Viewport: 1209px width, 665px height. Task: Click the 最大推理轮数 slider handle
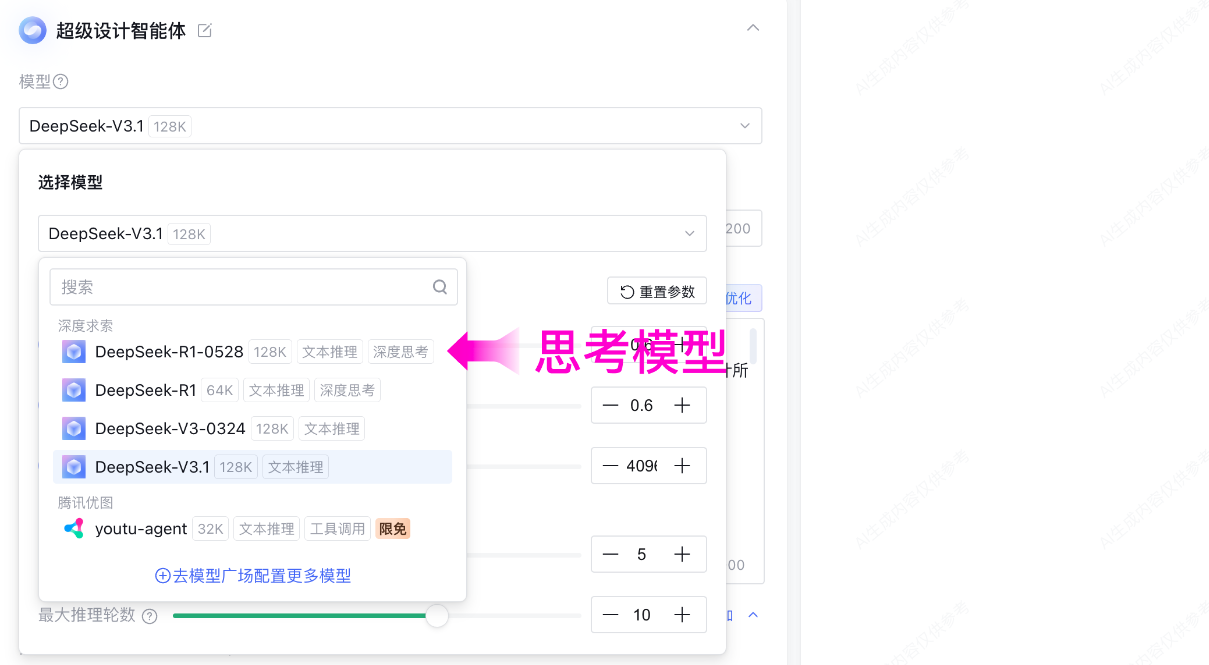(437, 615)
